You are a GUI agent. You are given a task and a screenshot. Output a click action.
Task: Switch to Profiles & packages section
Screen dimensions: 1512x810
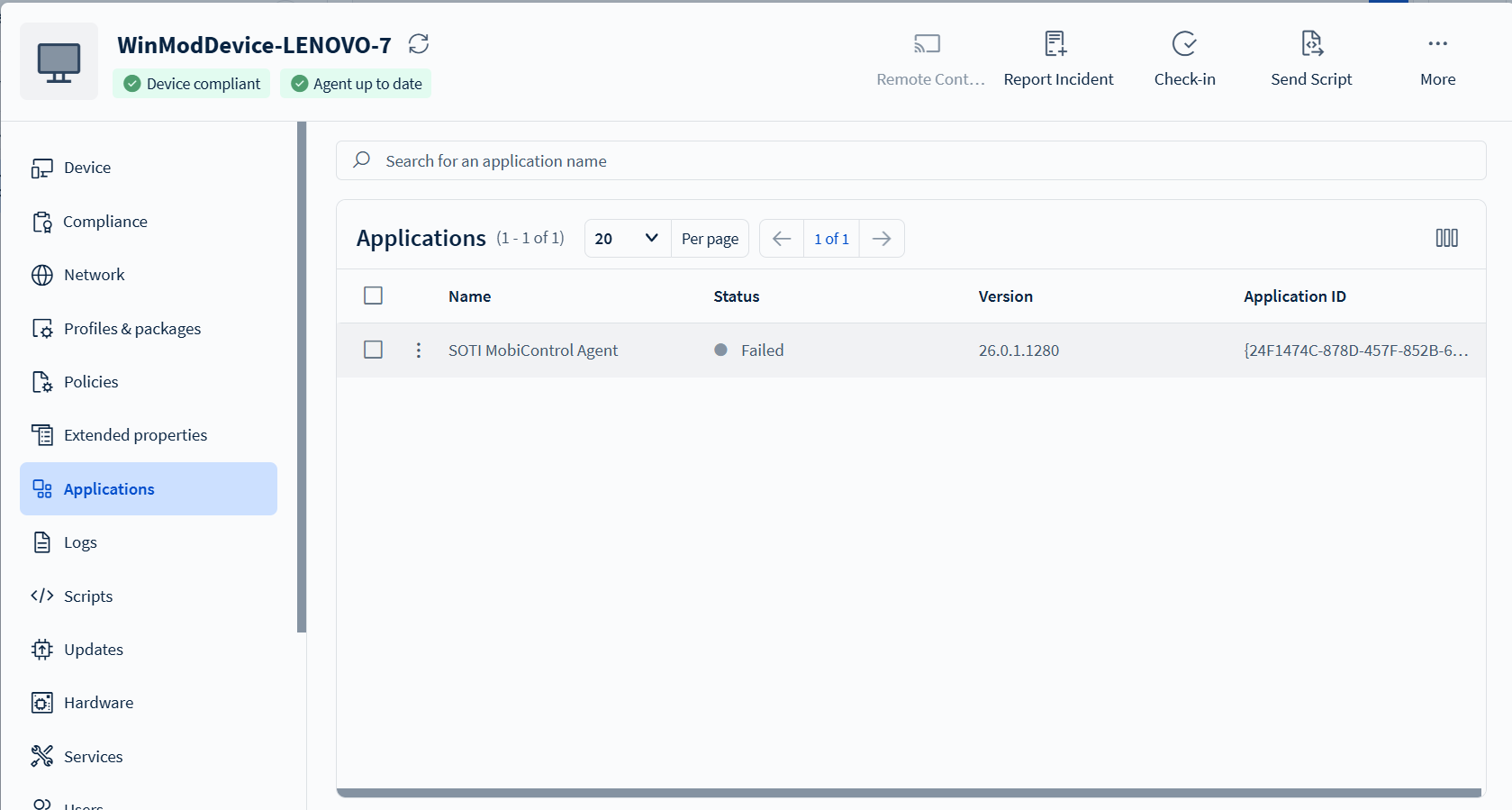131,329
